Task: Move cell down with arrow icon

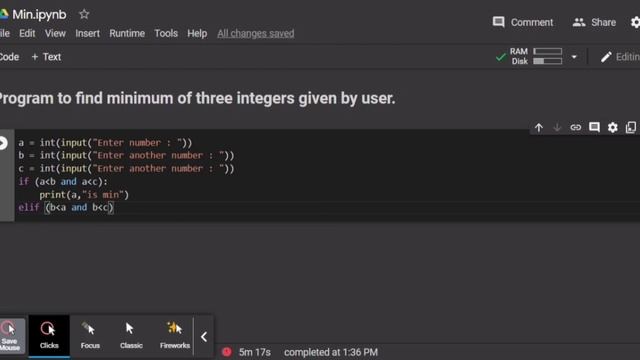Action: click(557, 128)
